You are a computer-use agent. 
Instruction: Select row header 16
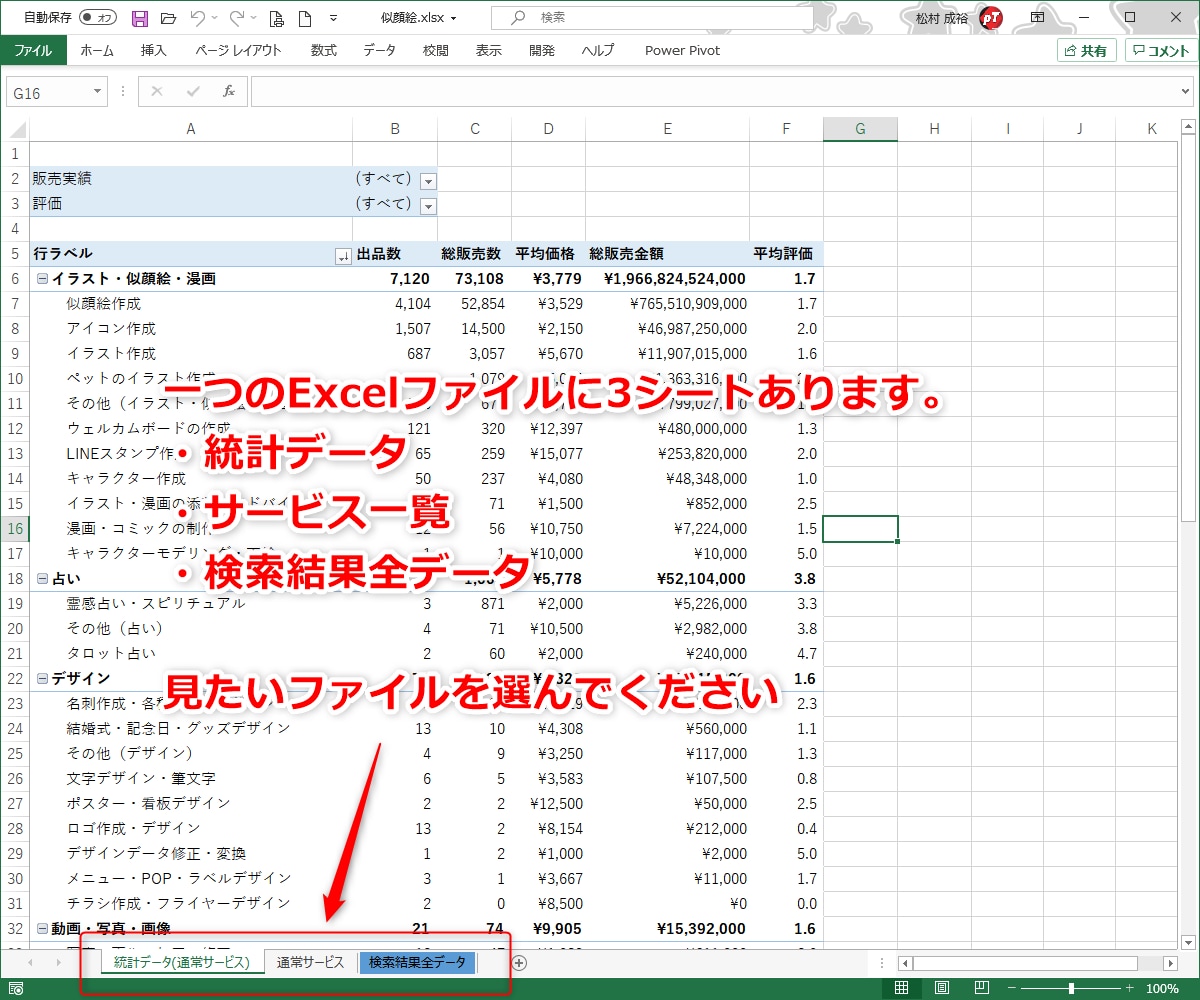[14, 529]
